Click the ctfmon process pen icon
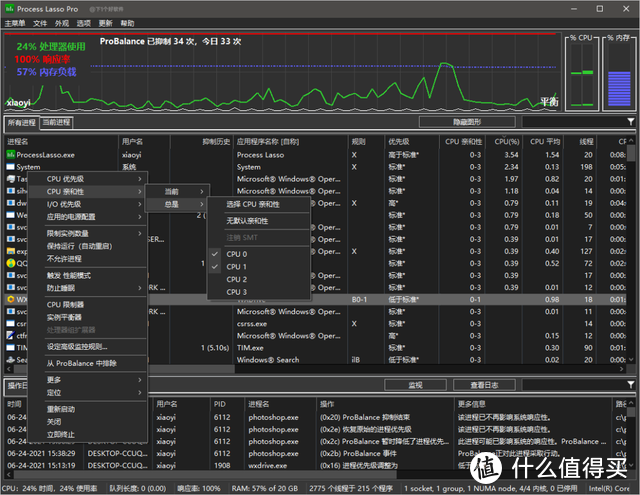The width and height of the screenshot is (640, 495). point(11,335)
